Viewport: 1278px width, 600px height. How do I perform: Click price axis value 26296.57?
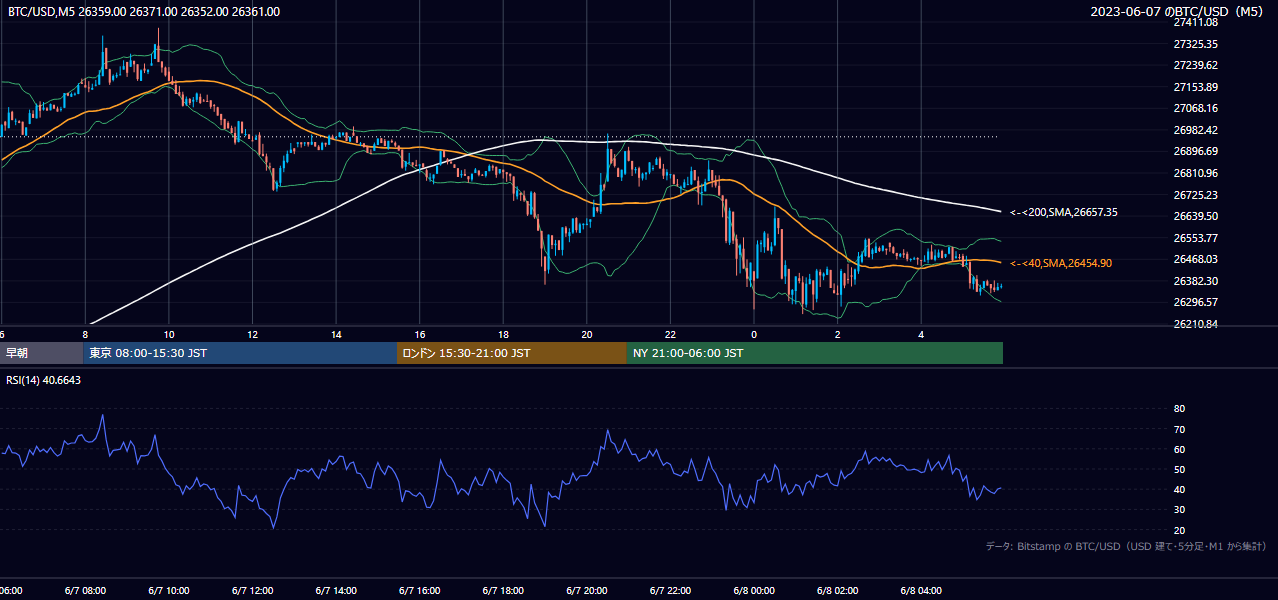coord(1195,302)
